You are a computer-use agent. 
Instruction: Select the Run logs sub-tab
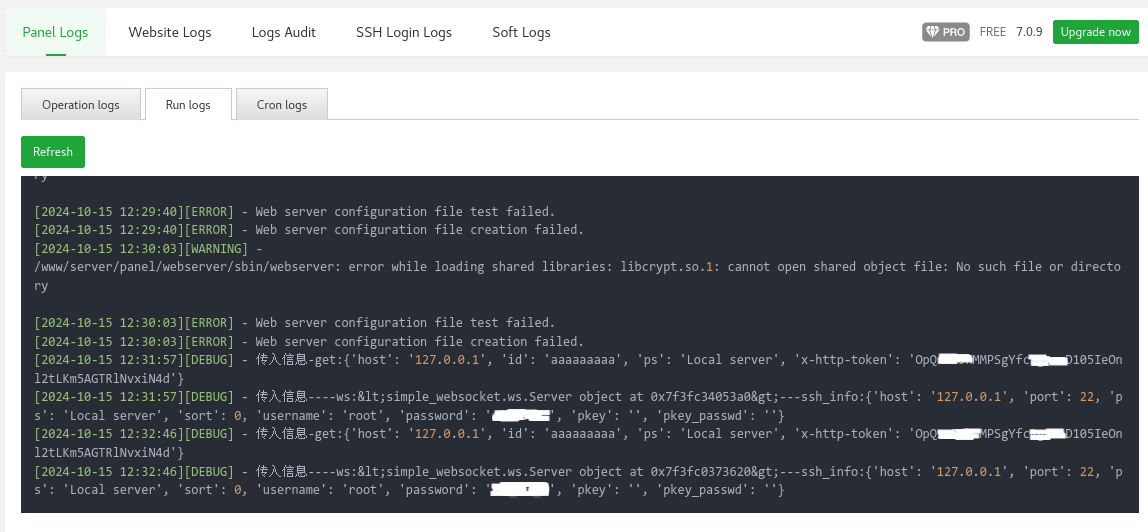188,104
